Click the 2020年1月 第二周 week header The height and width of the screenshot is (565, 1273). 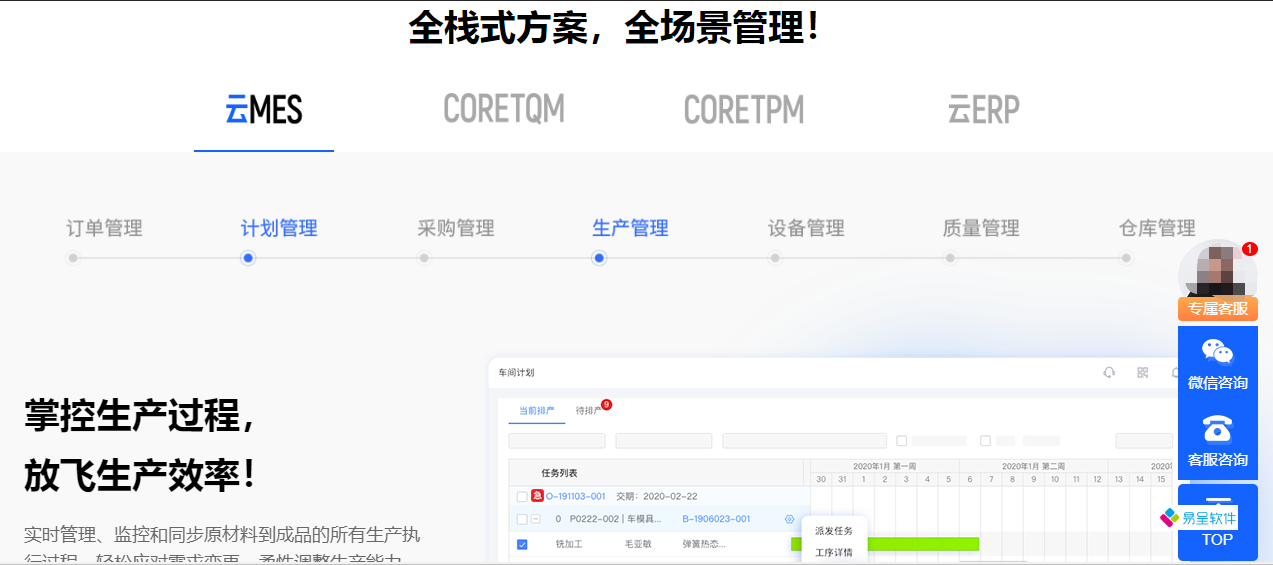pyautogui.click(x=1033, y=466)
